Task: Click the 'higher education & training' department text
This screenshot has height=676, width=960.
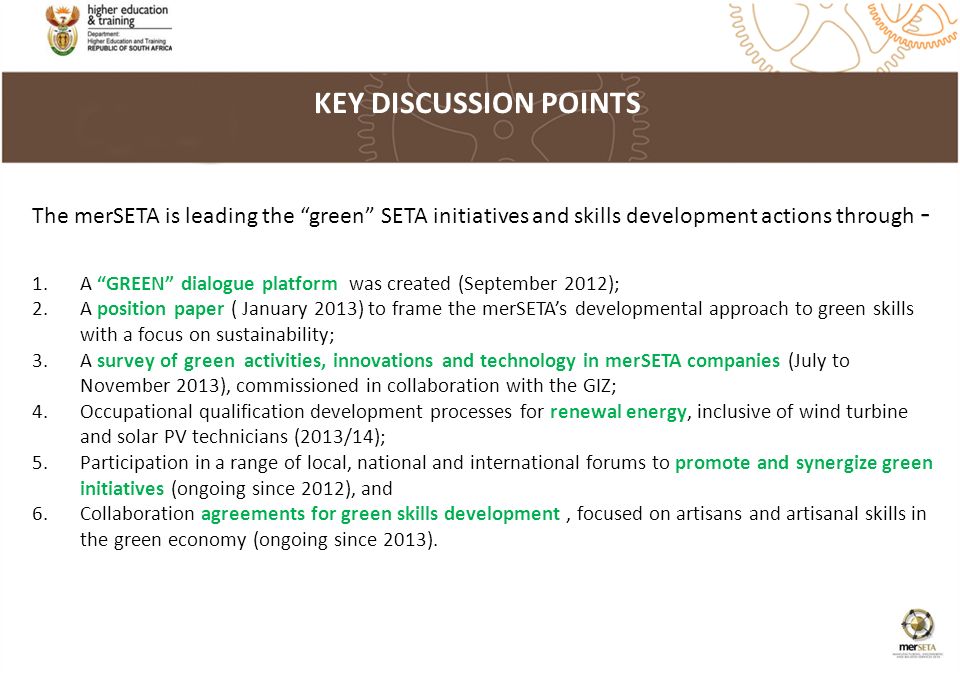Action: [128, 15]
